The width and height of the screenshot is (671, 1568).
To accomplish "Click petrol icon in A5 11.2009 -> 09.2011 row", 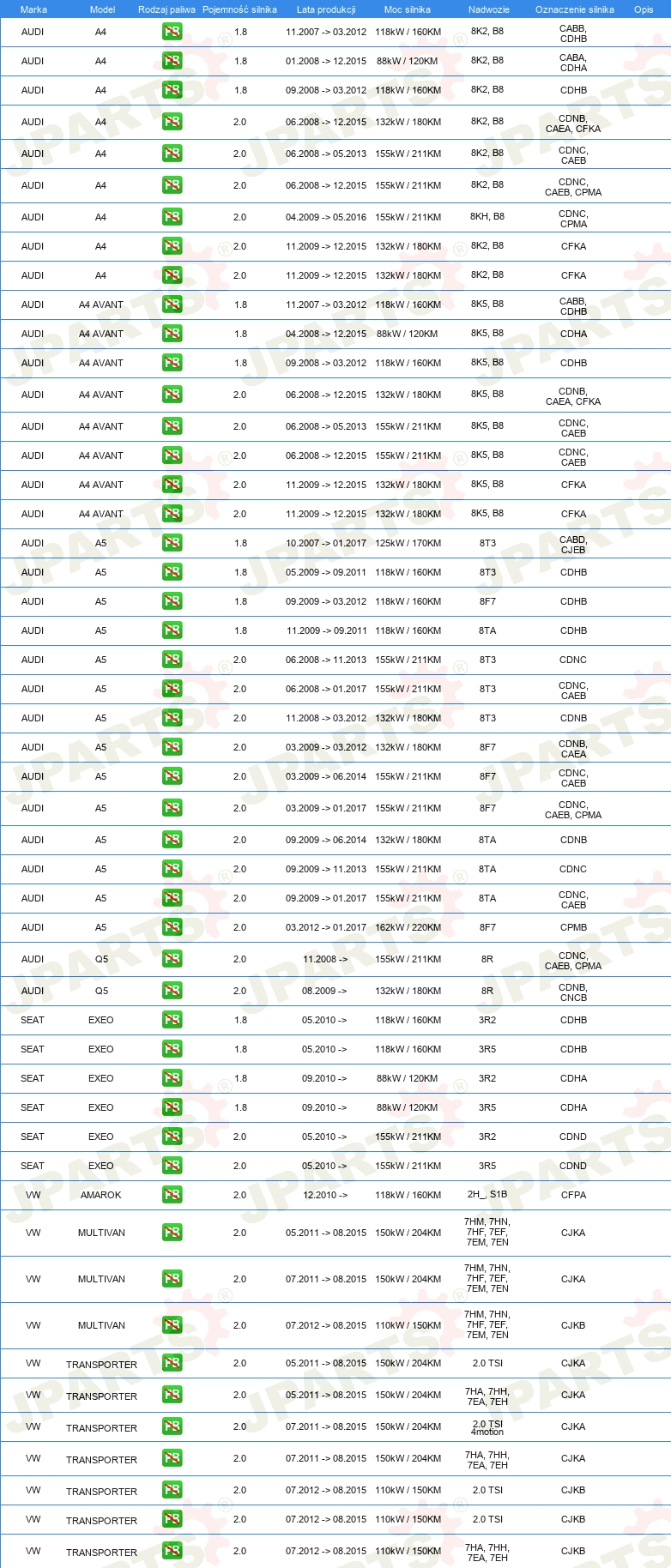I will click(x=172, y=630).
